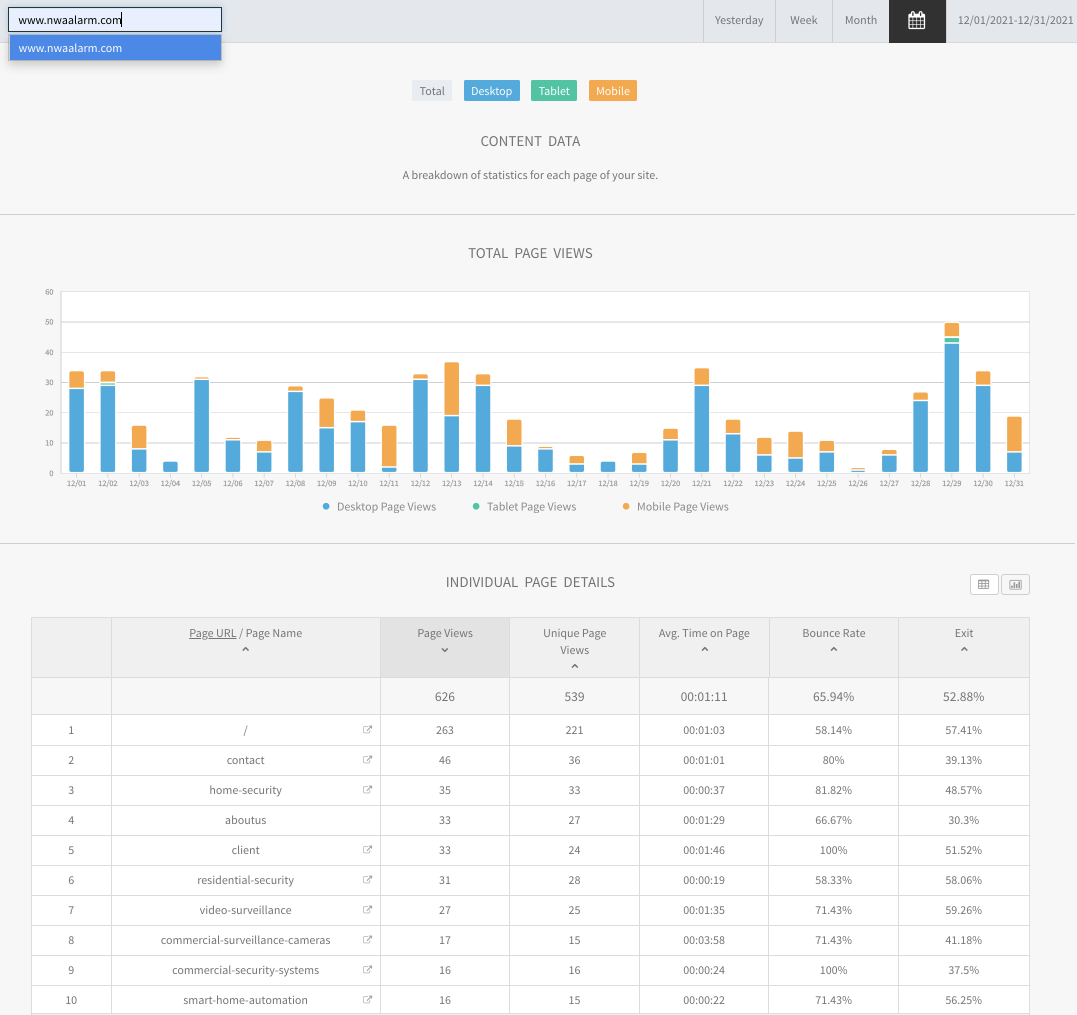Open the calendar date picker icon
The image size is (1077, 1015).
[x=916, y=21]
